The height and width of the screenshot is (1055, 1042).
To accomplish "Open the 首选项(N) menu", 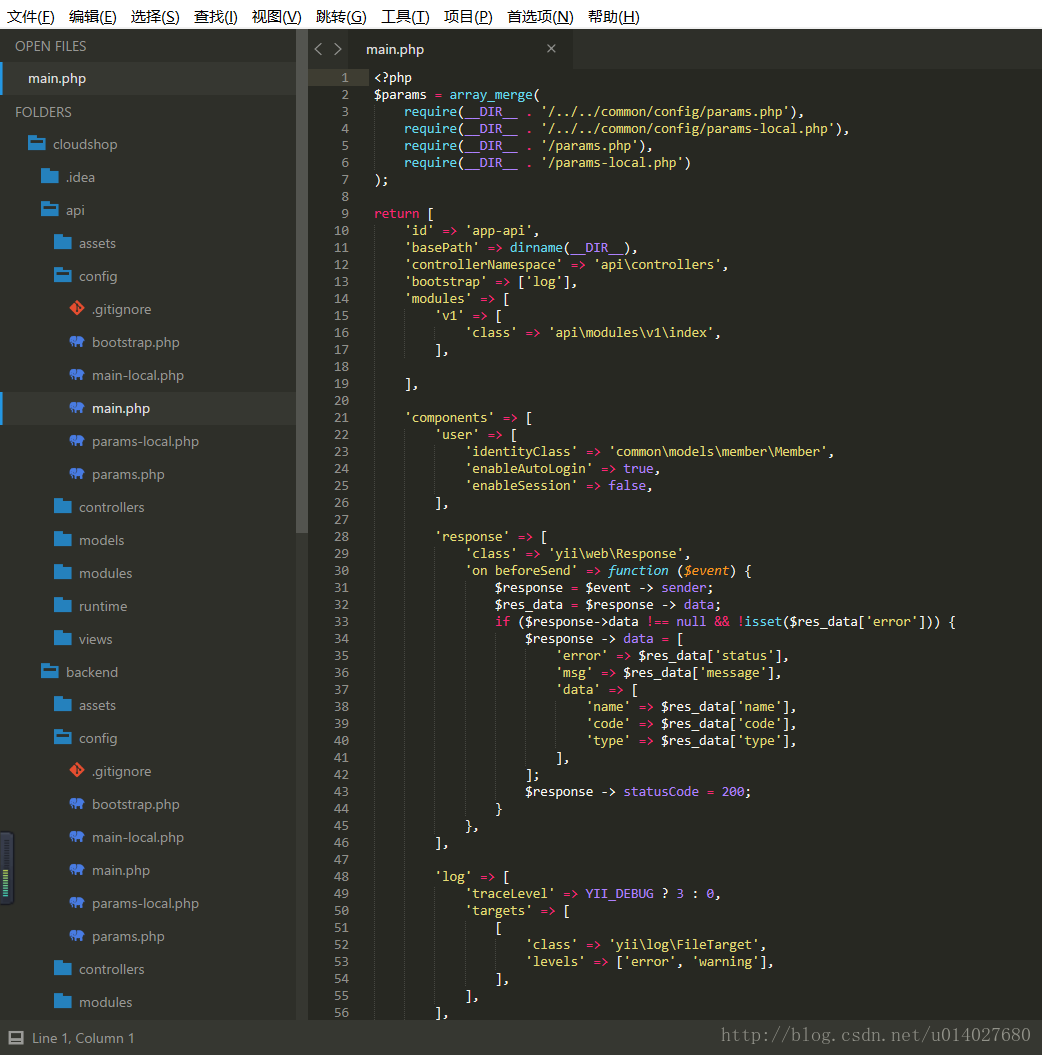I will pyautogui.click(x=540, y=16).
